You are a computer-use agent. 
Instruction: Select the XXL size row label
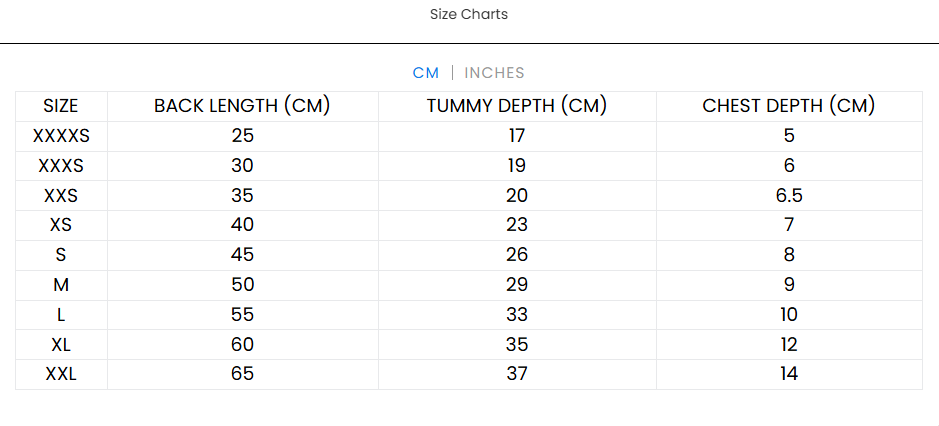coord(61,375)
